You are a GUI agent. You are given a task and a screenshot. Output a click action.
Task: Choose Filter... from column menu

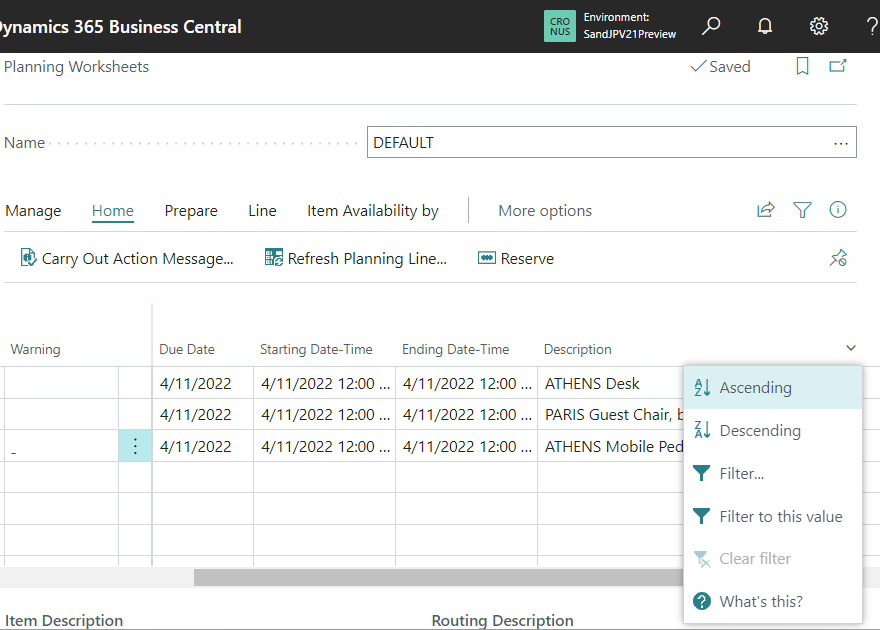(773, 473)
